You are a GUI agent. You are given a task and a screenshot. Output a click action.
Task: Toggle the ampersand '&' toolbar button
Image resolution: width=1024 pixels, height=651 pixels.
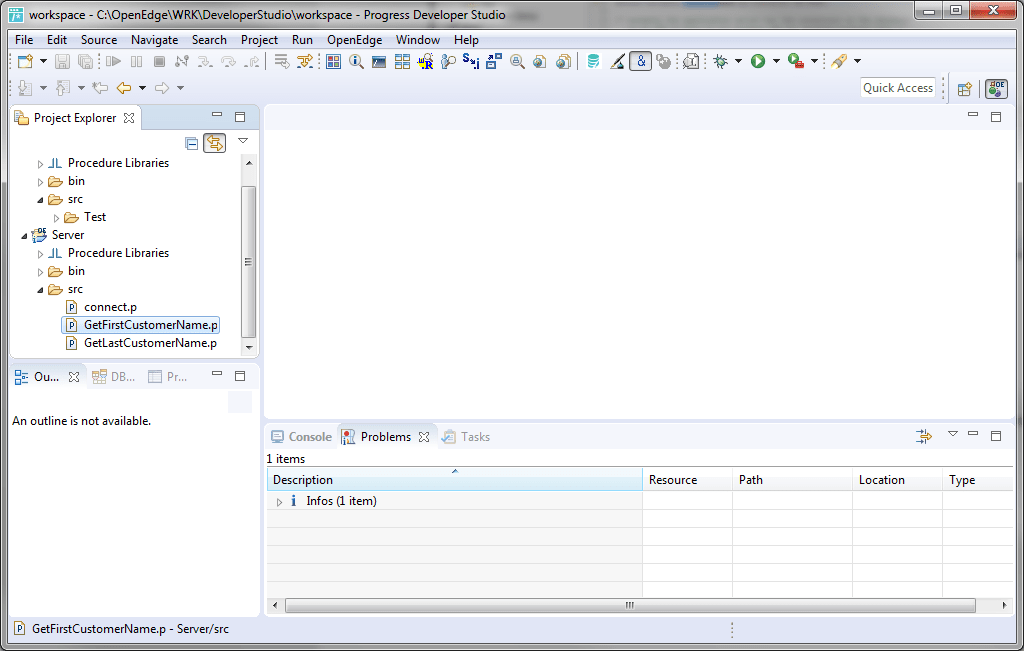click(641, 61)
